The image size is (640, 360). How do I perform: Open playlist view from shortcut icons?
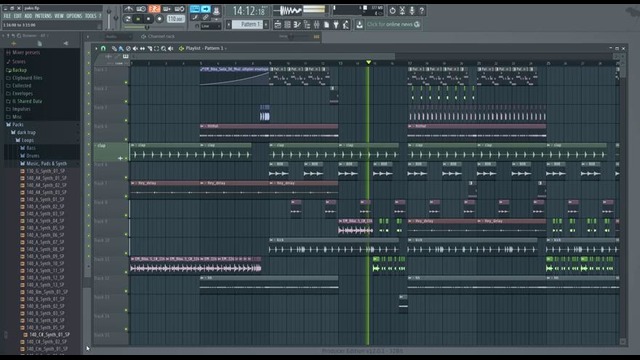click(x=278, y=25)
